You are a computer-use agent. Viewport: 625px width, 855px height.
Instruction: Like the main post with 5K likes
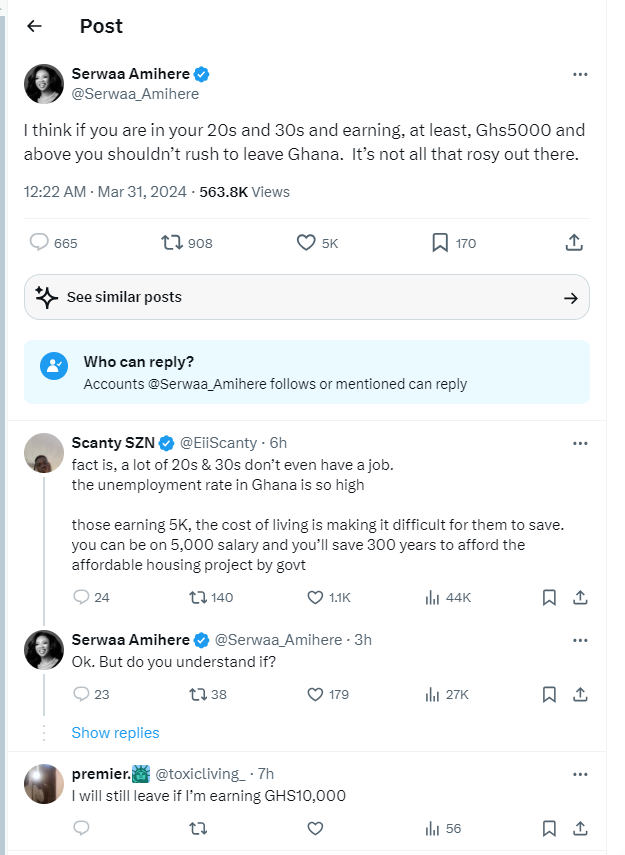coord(307,243)
